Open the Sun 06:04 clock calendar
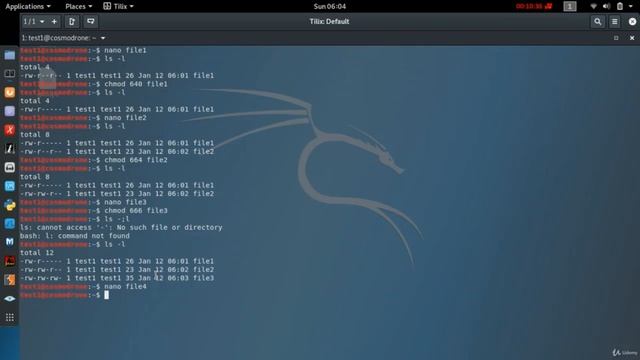Image resolution: width=640 pixels, height=360 pixels. tap(330, 6)
